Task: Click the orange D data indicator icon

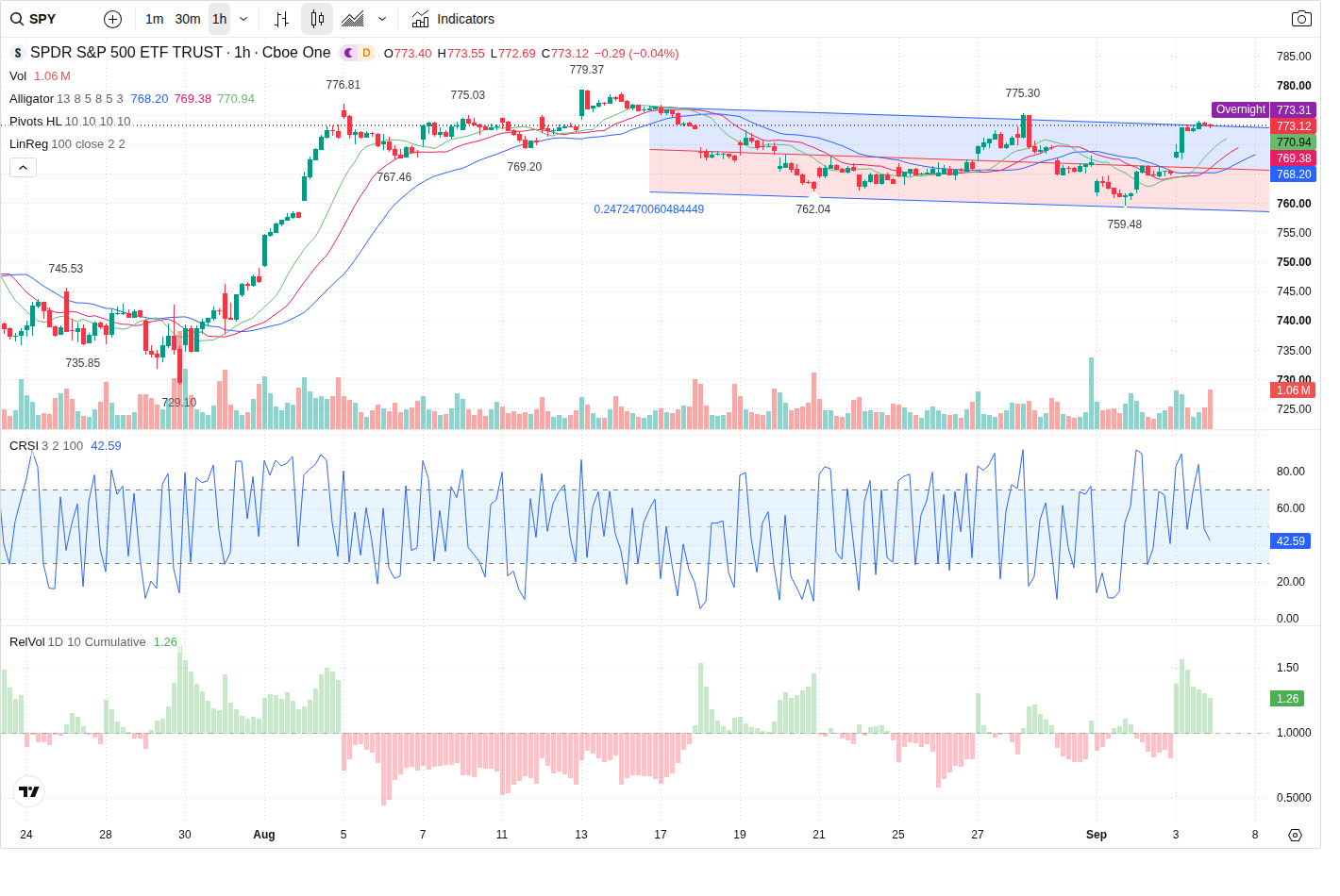Action: (366, 53)
